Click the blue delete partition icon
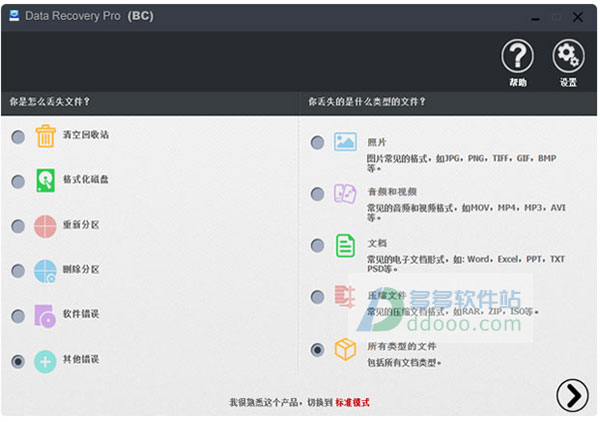 pos(45,271)
